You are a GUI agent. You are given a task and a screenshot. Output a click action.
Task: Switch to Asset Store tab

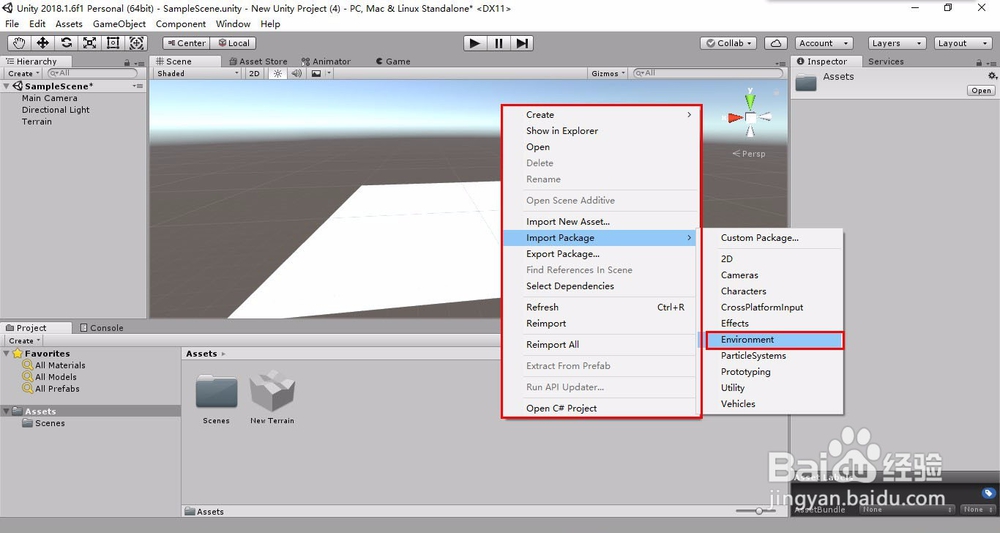tap(258, 61)
